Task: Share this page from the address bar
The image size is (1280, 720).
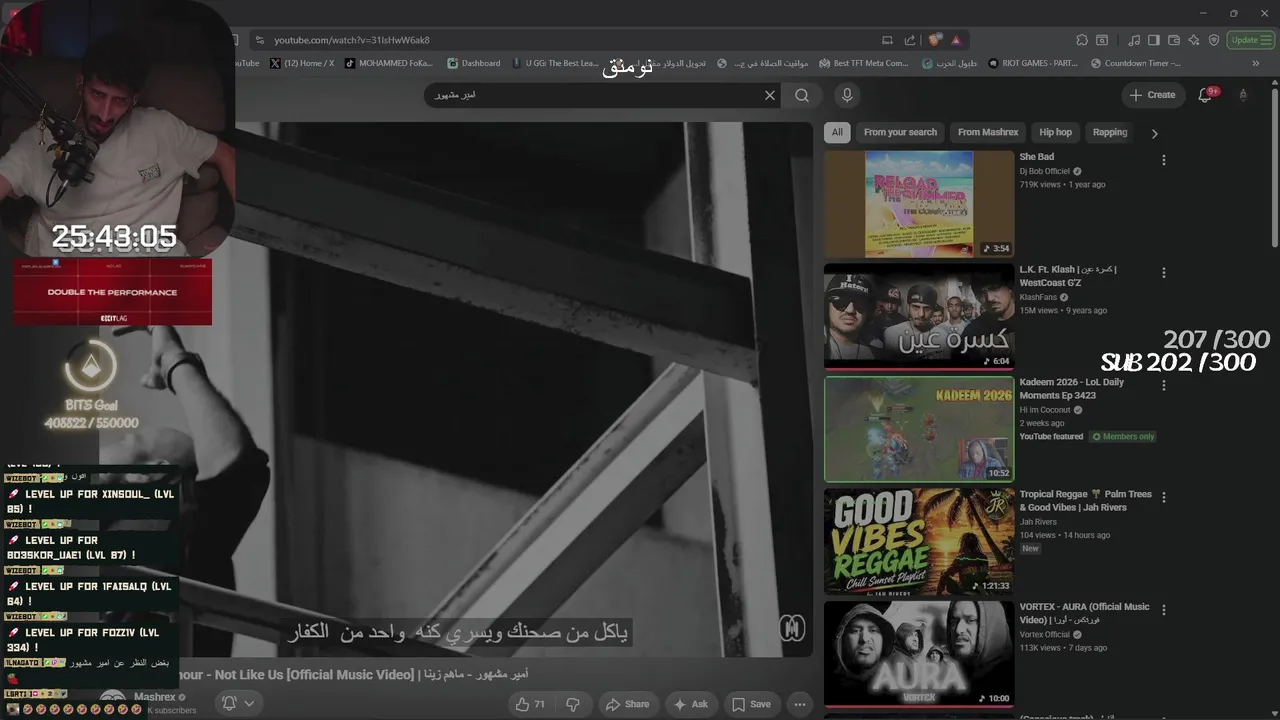Action: pyautogui.click(x=910, y=40)
